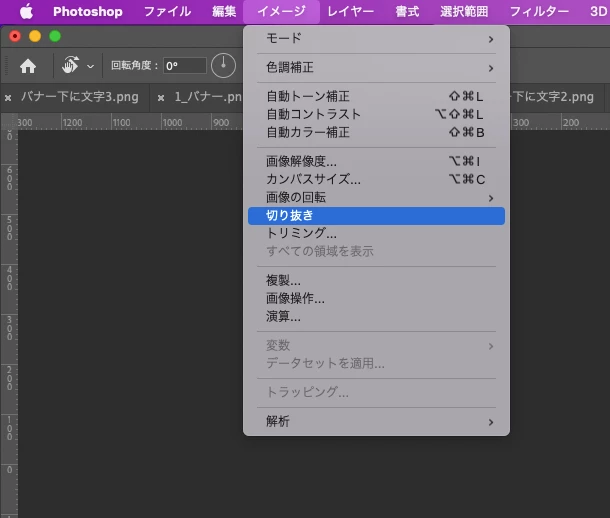Image resolution: width=610 pixels, height=518 pixels.
Task: Close the 1_バナー.png tab
Action: coord(161,98)
